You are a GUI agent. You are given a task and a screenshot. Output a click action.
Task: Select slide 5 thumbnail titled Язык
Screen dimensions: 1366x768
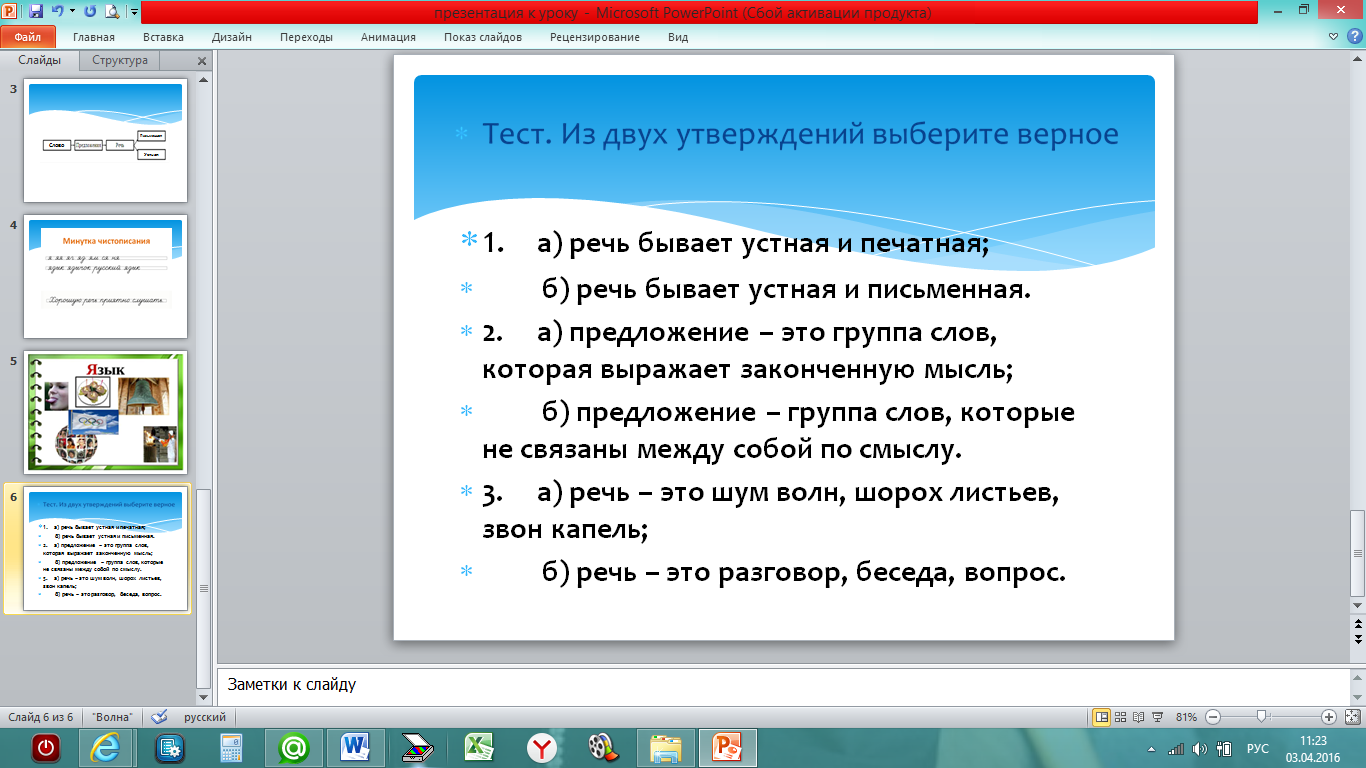[x=106, y=411]
